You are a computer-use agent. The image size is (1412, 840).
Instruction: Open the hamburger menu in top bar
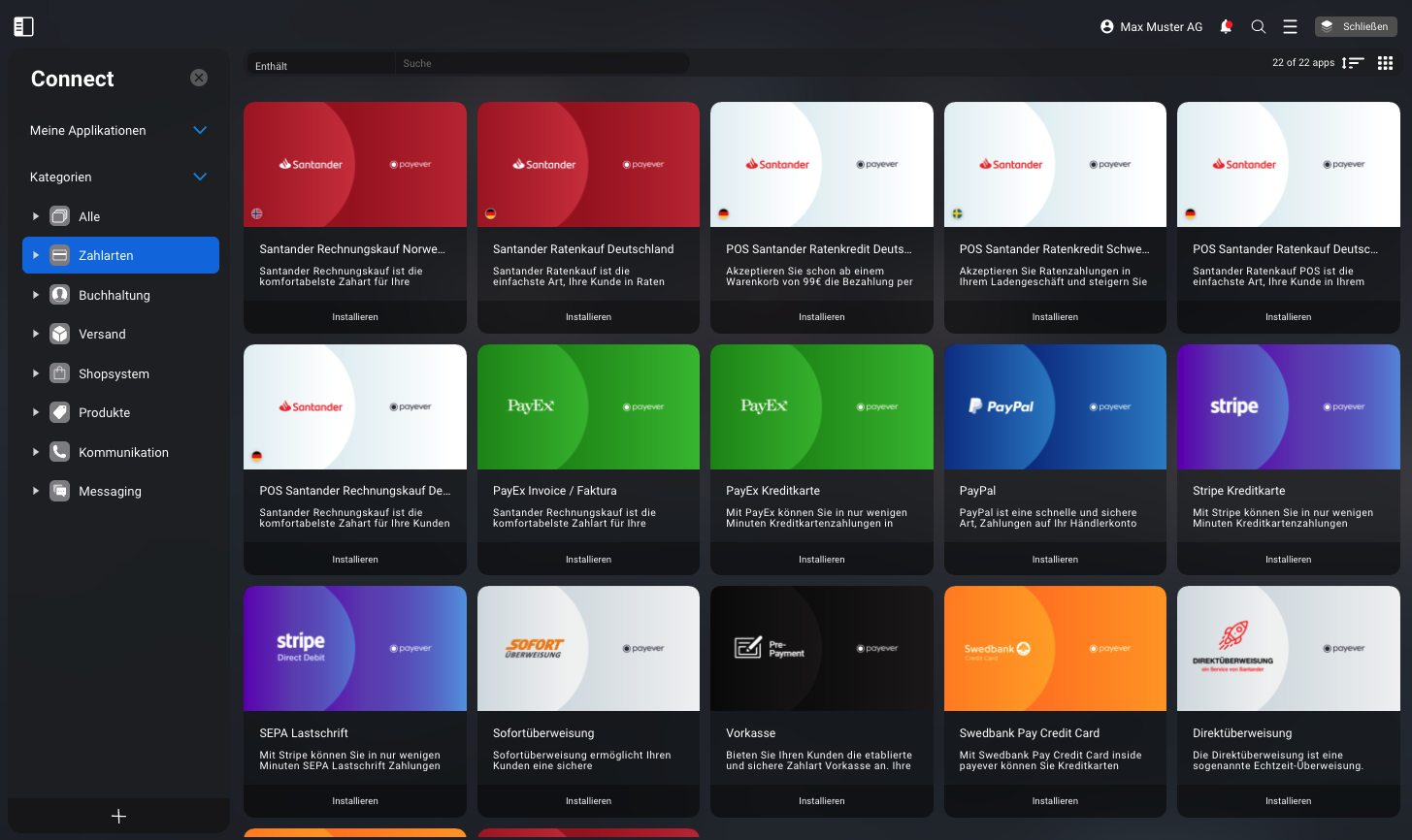click(x=1290, y=27)
